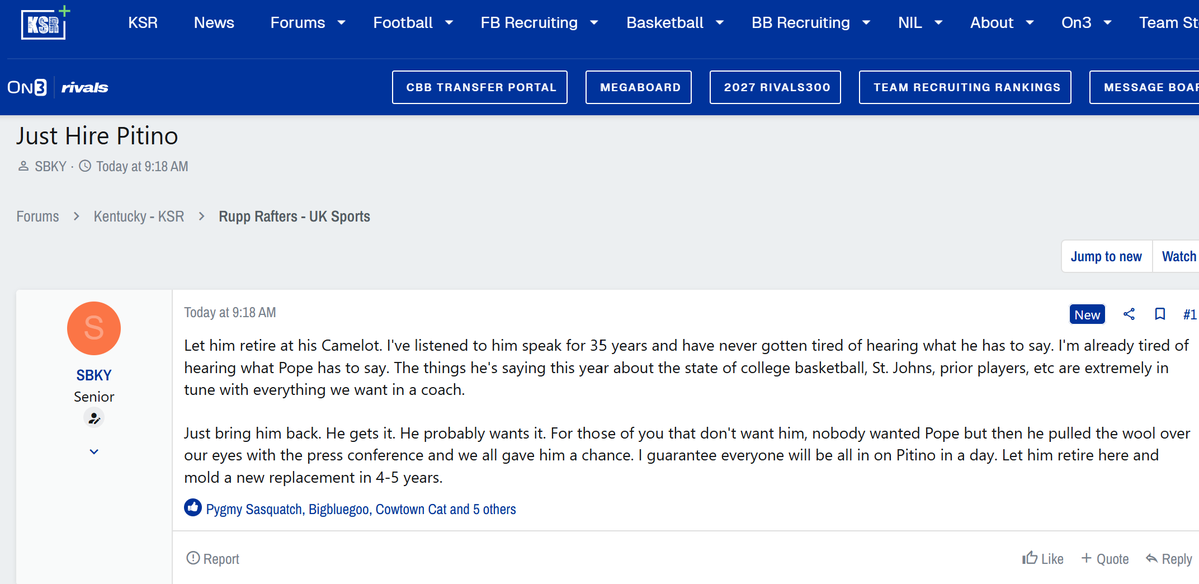
Task: Click the rivals logo next to On3
Action: click(x=84, y=87)
